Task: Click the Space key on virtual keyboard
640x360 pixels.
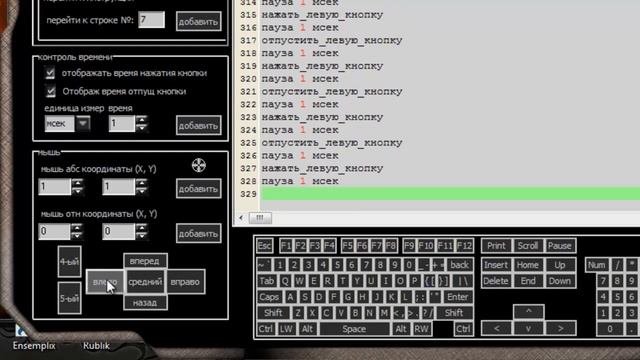Action: click(x=354, y=329)
